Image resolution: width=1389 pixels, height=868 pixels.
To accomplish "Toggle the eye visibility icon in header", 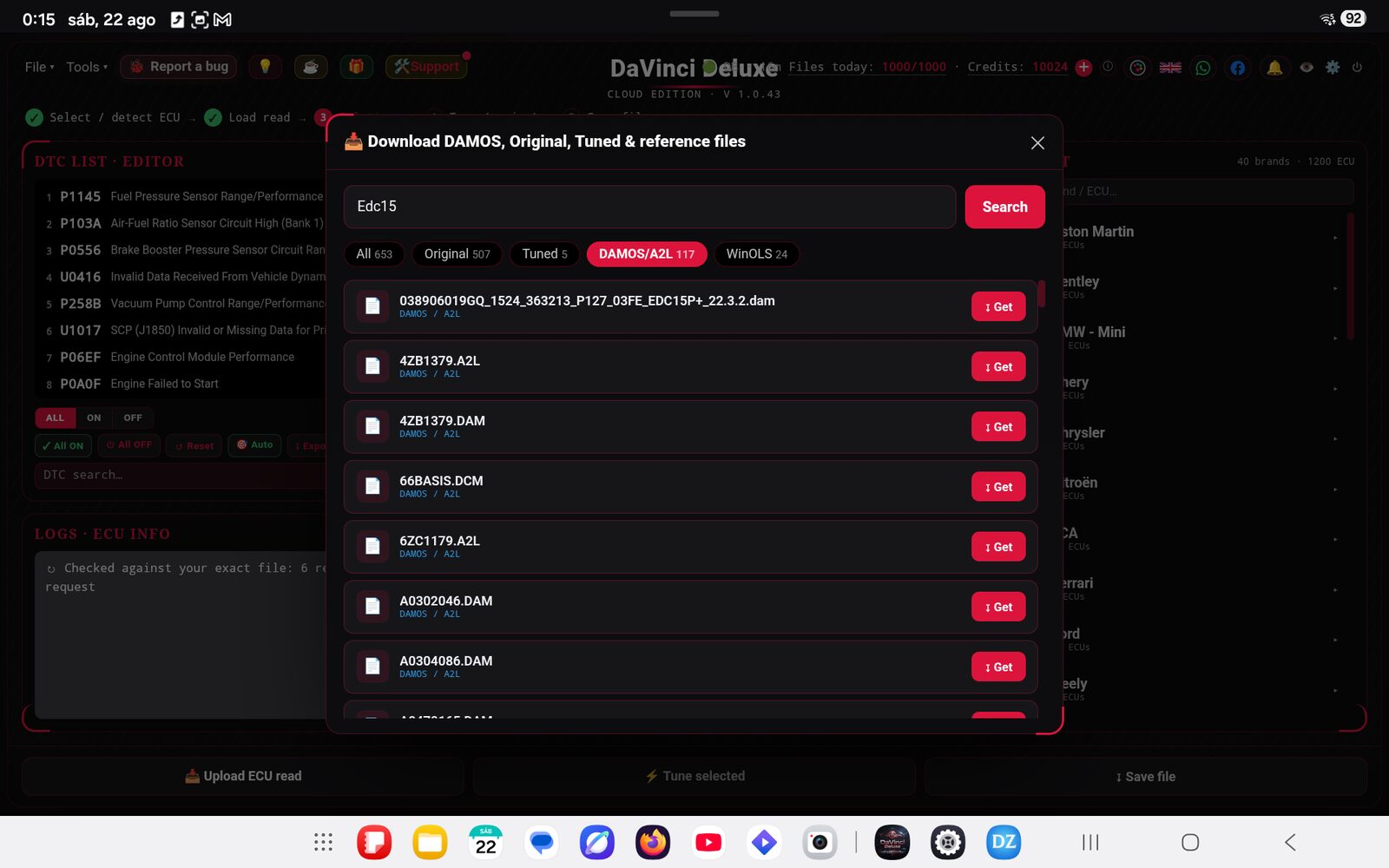I will (1307, 67).
